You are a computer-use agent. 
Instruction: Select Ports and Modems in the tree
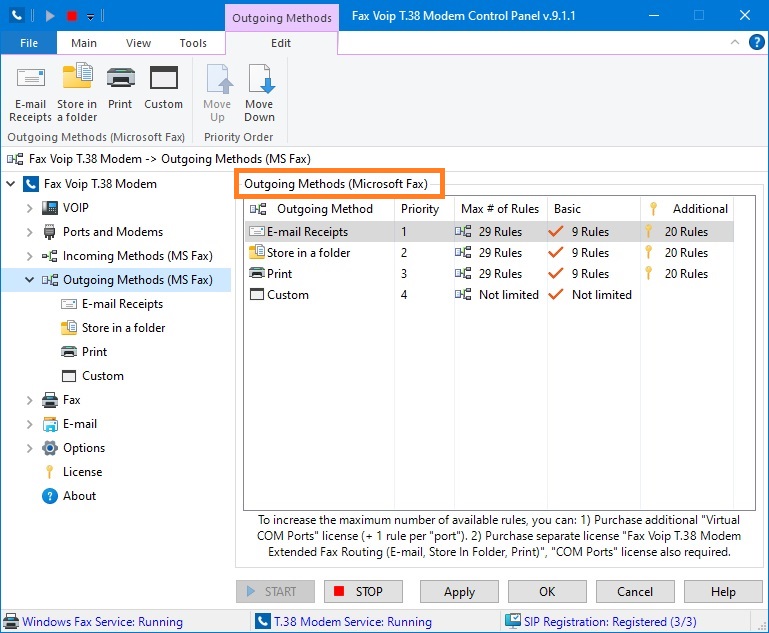113,232
